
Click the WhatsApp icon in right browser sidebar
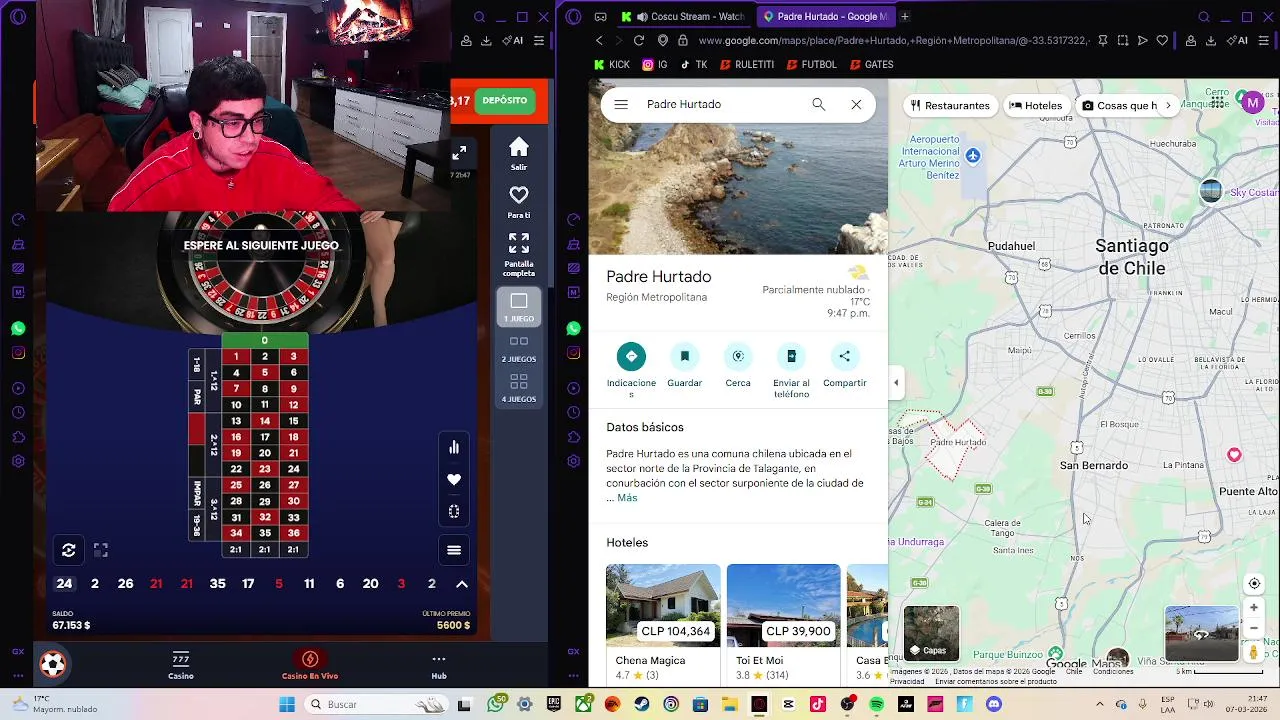[573, 328]
